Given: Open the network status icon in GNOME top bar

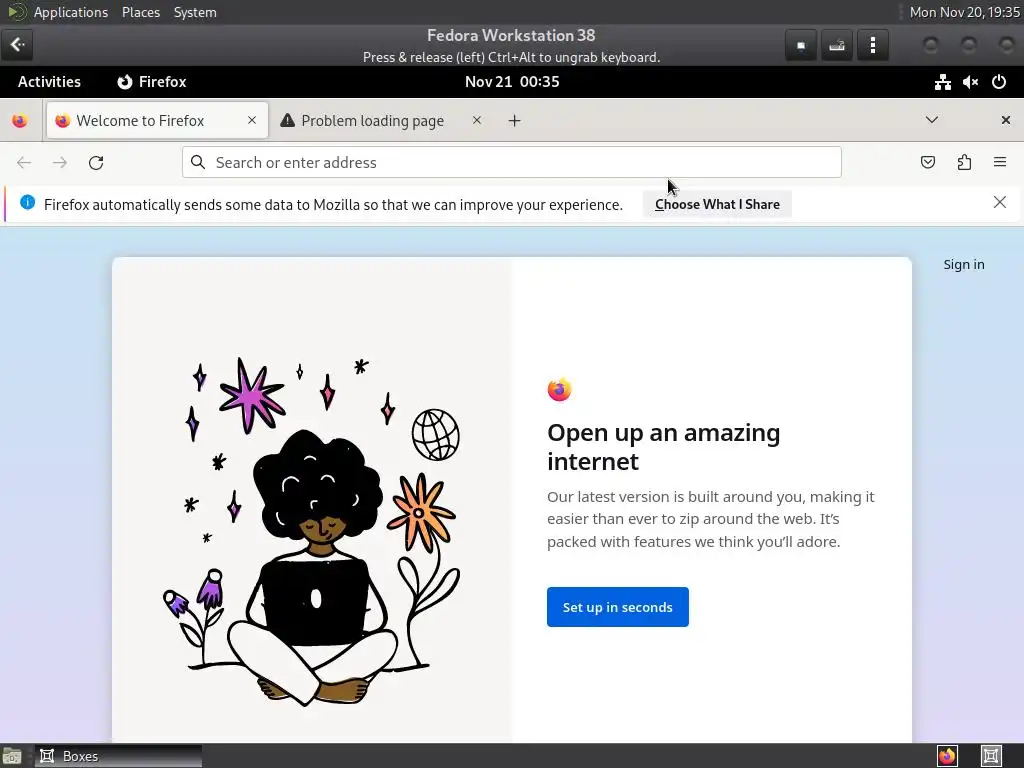Looking at the screenshot, I should point(942,82).
